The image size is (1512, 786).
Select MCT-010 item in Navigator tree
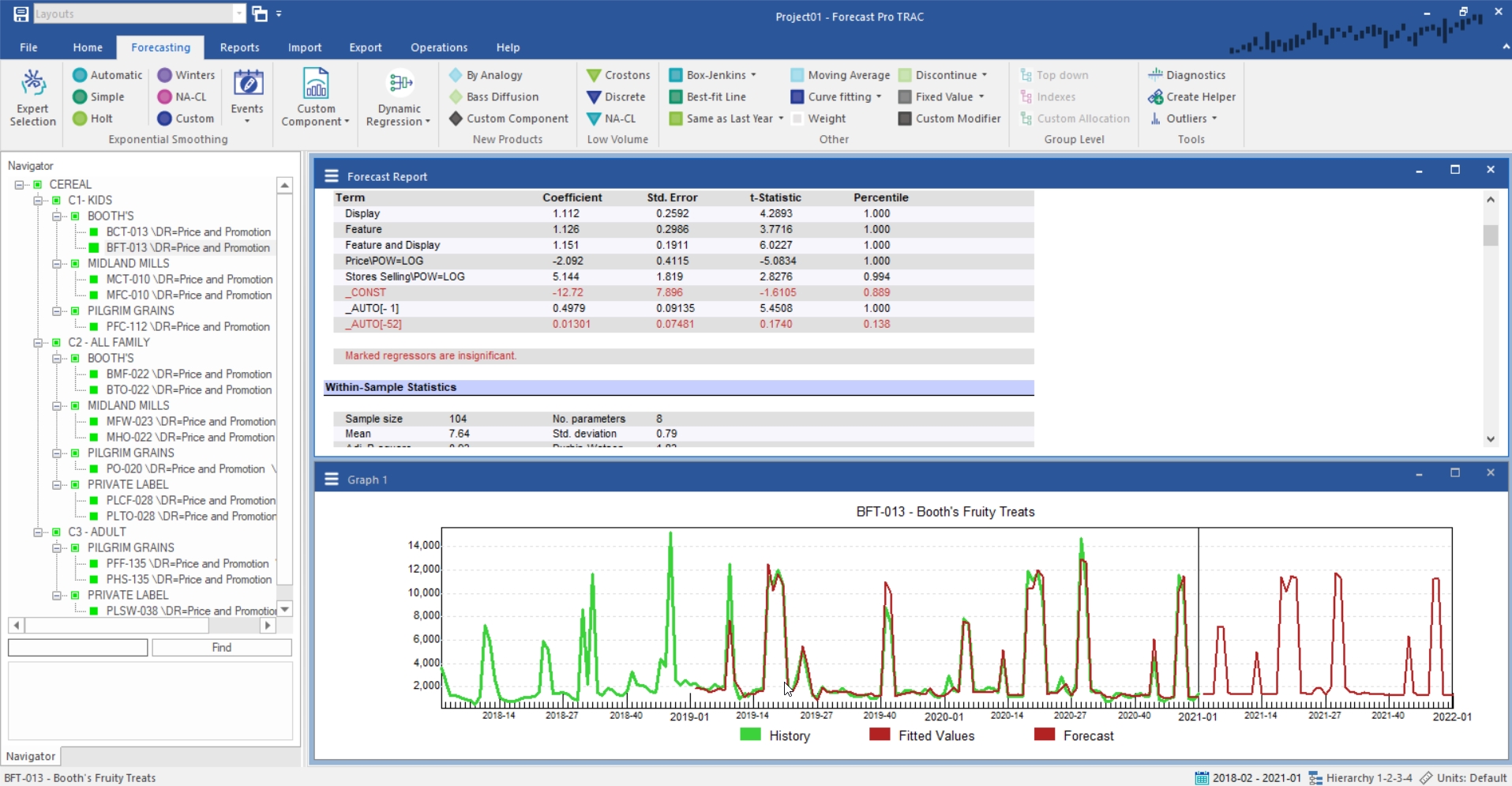[x=189, y=280]
